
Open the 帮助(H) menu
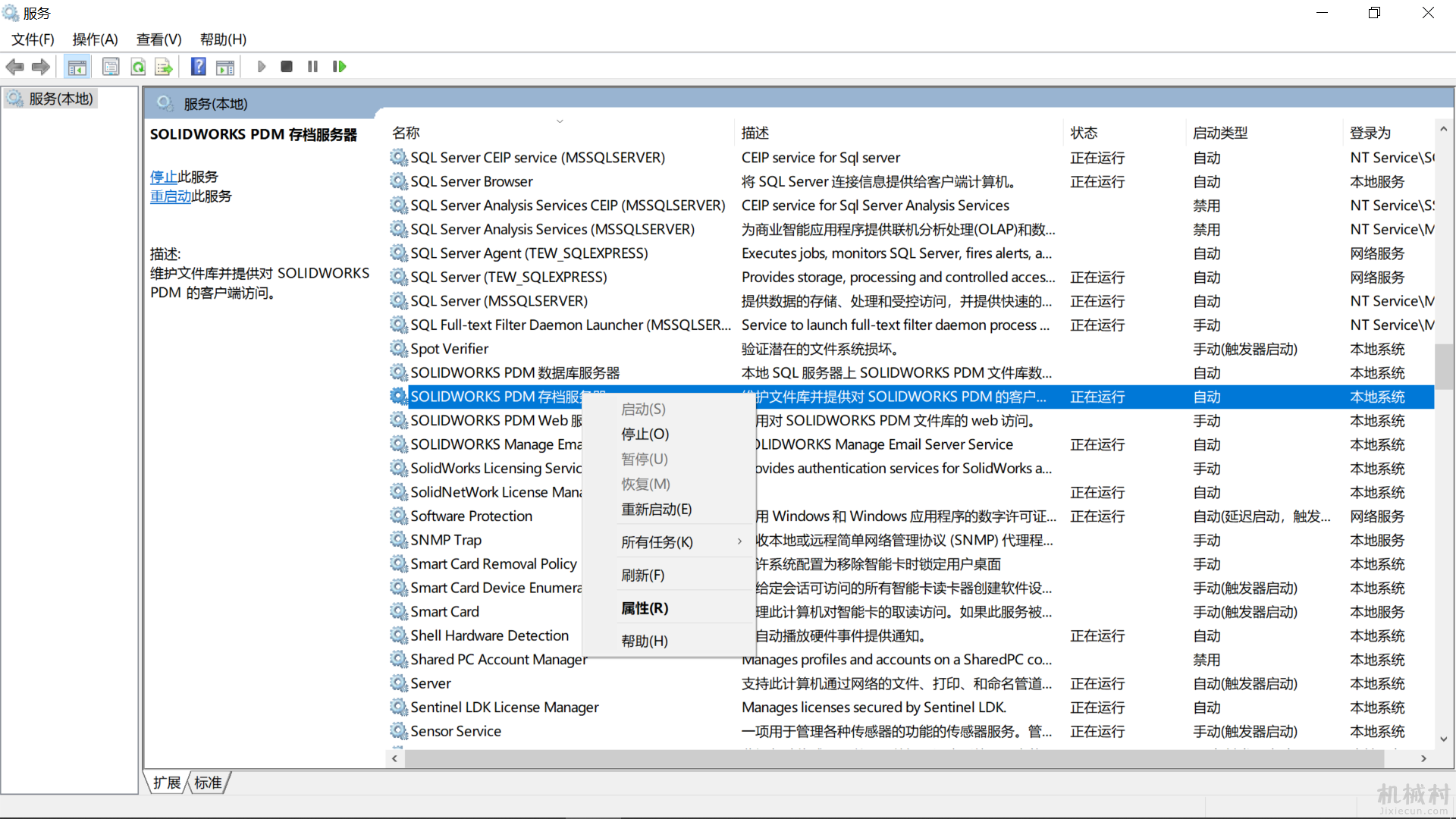[x=223, y=39]
